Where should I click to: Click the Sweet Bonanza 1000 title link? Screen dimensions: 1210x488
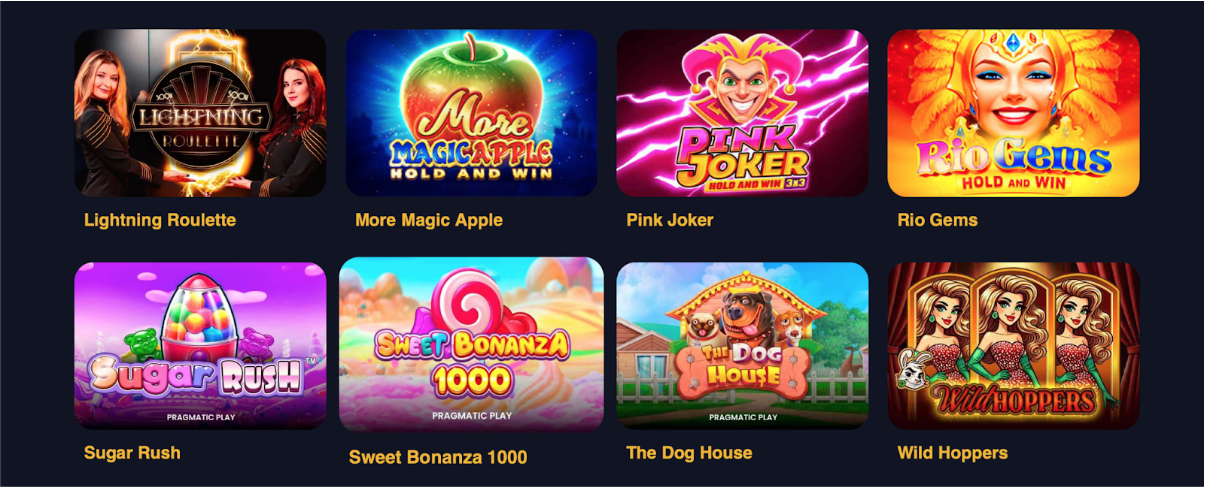click(x=438, y=458)
